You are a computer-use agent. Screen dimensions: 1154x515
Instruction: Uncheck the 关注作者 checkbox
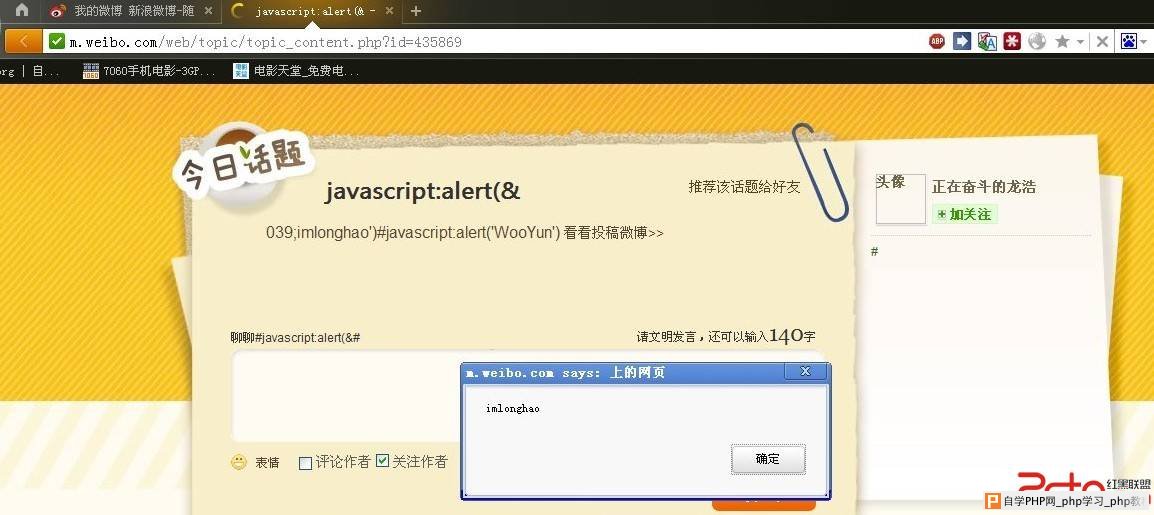pyautogui.click(x=382, y=461)
